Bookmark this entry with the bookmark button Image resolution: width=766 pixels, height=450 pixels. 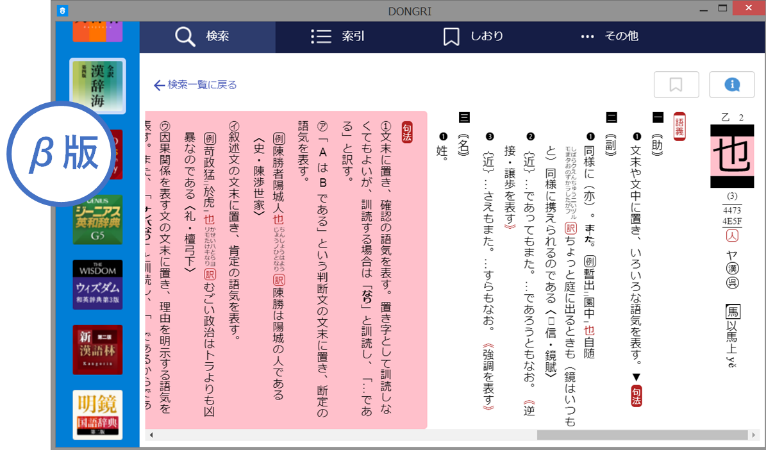pos(676,85)
